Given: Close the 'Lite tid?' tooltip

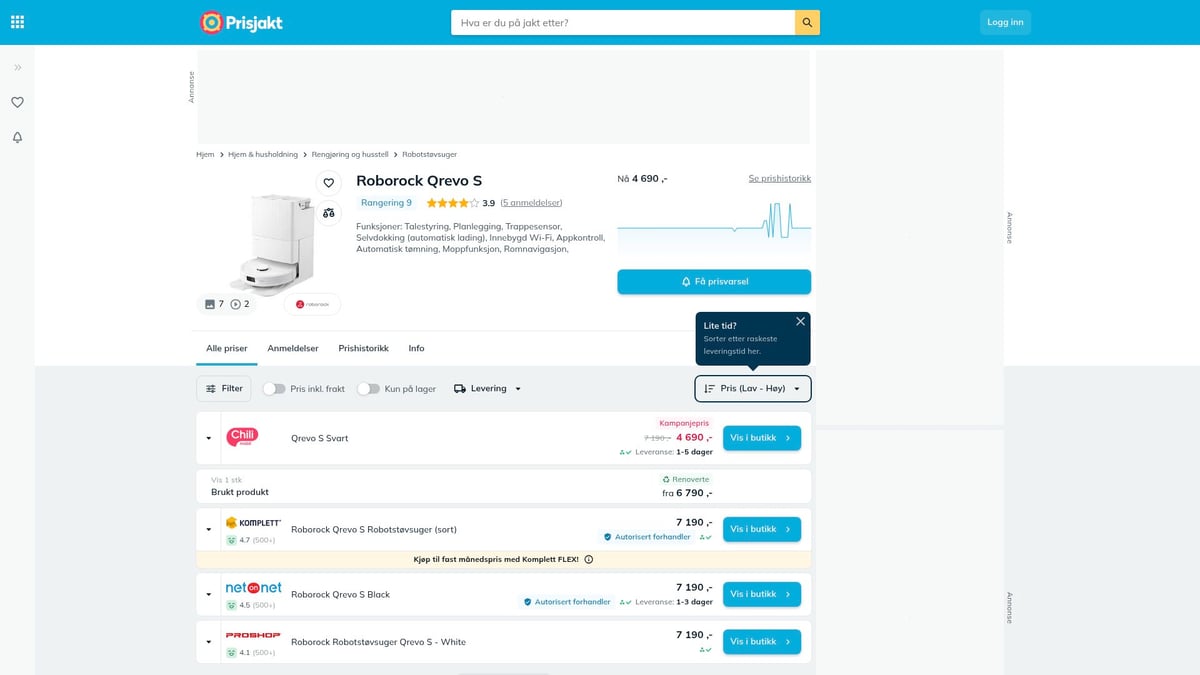Looking at the screenshot, I should point(800,321).
